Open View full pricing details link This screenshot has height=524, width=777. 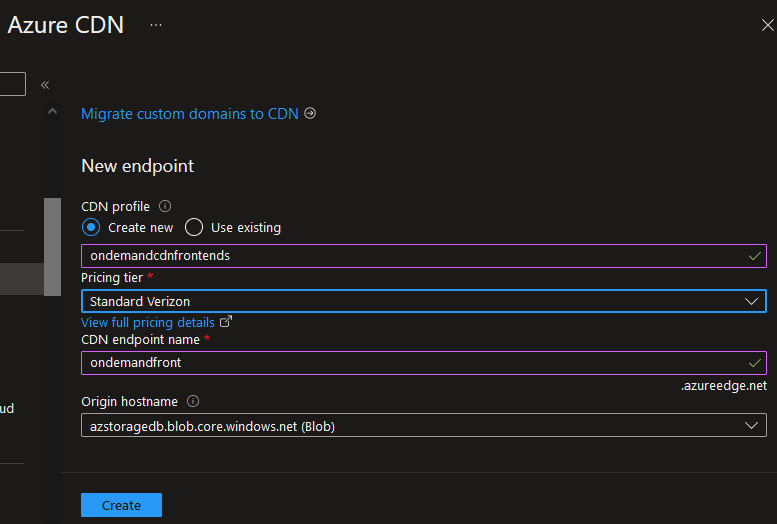tap(148, 322)
